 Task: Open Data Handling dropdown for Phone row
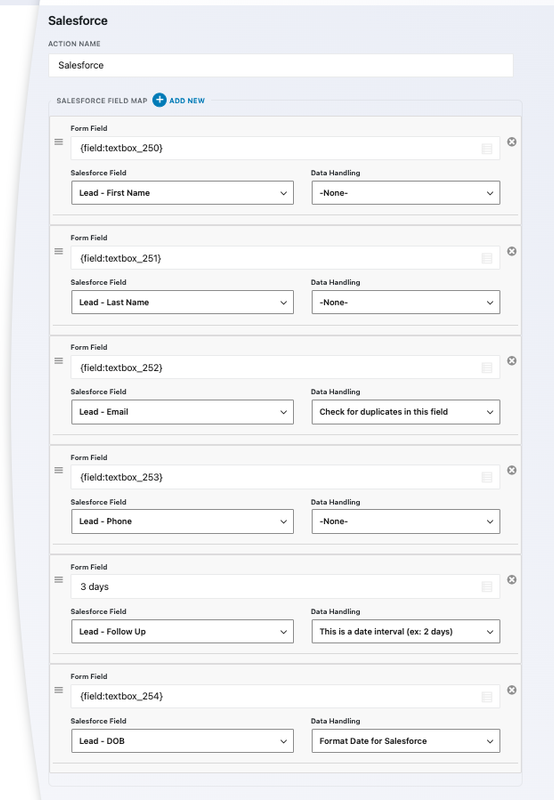pyautogui.click(x=406, y=521)
